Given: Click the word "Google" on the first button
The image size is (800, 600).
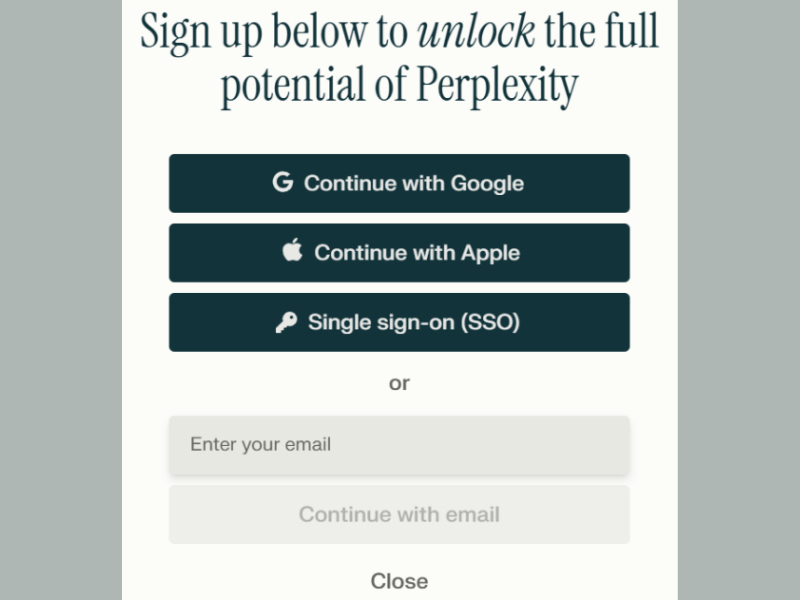Looking at the screenshot, I should tap(487, 184).
